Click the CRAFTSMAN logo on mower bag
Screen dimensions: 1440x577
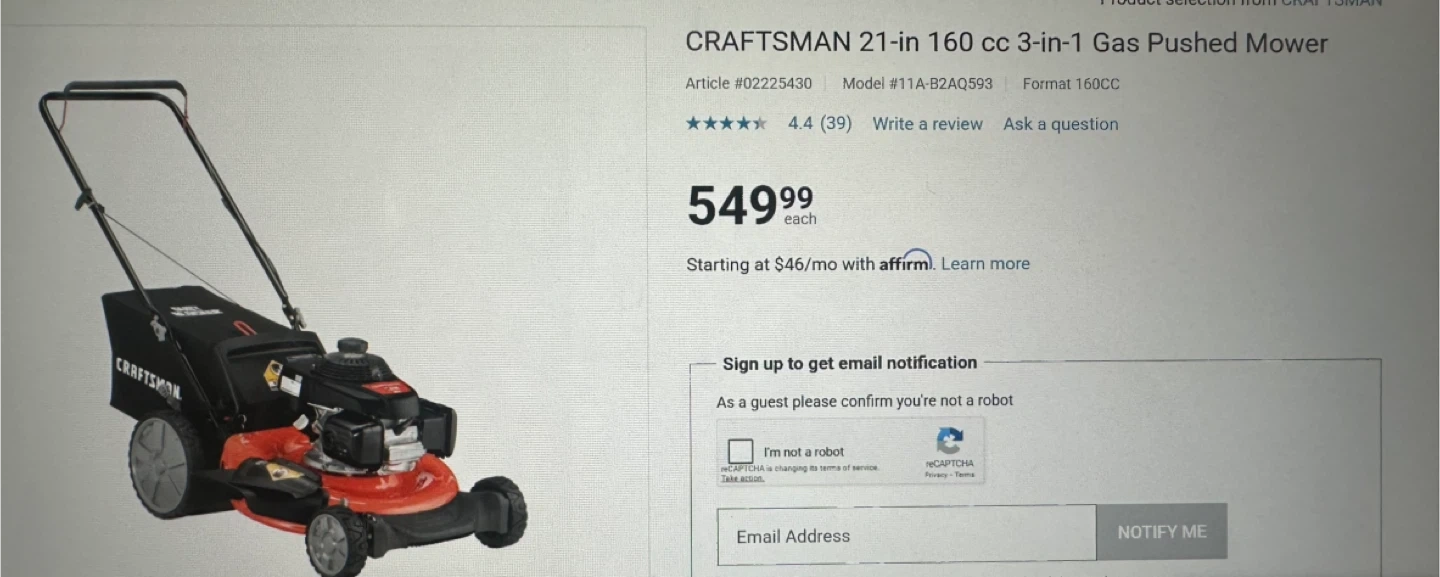click(148, 377)
